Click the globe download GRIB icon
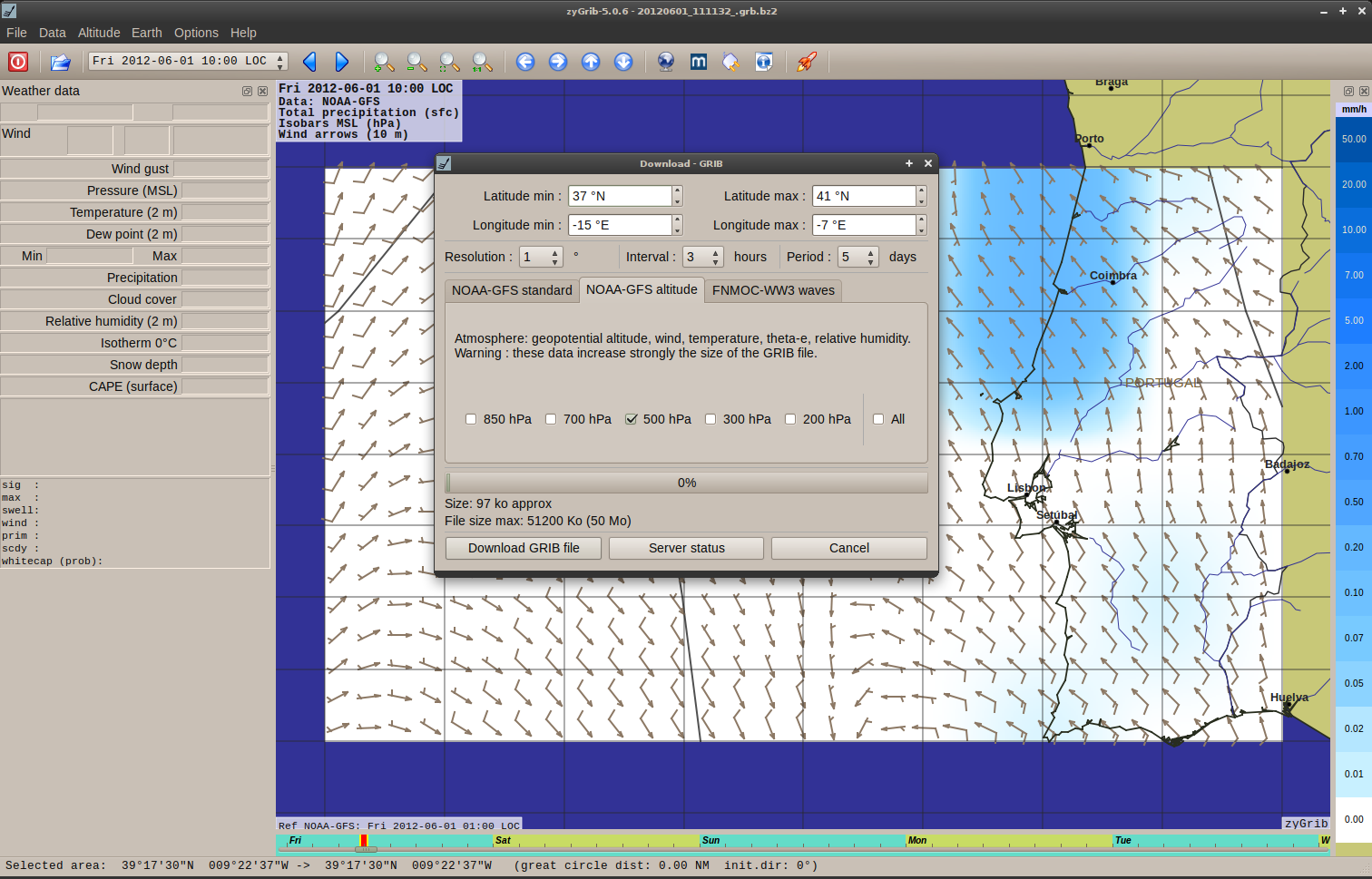The image size is (1372, 879). pyautogui.click(x=666, y=62)
